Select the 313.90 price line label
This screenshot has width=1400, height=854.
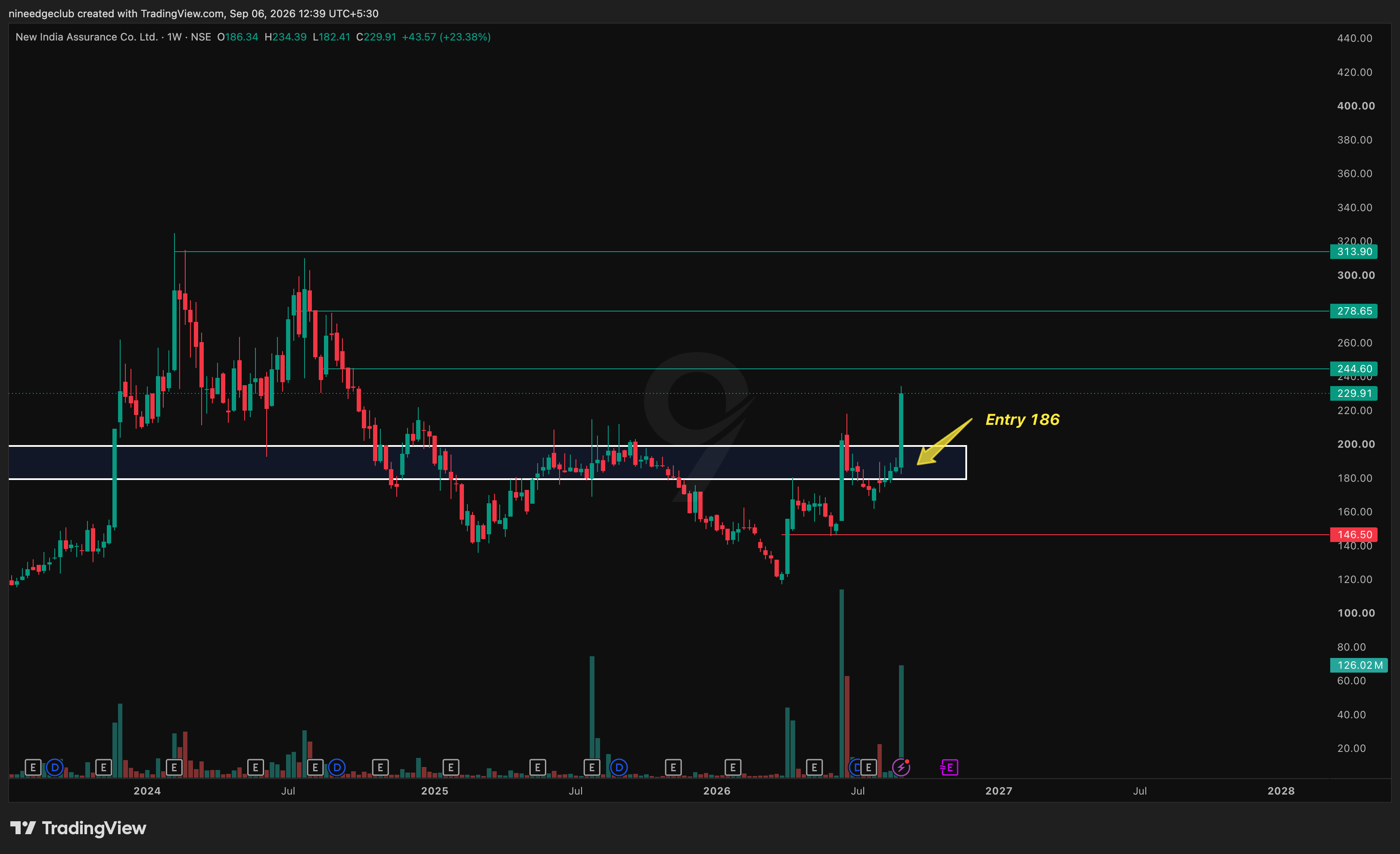click(1353, 252)
